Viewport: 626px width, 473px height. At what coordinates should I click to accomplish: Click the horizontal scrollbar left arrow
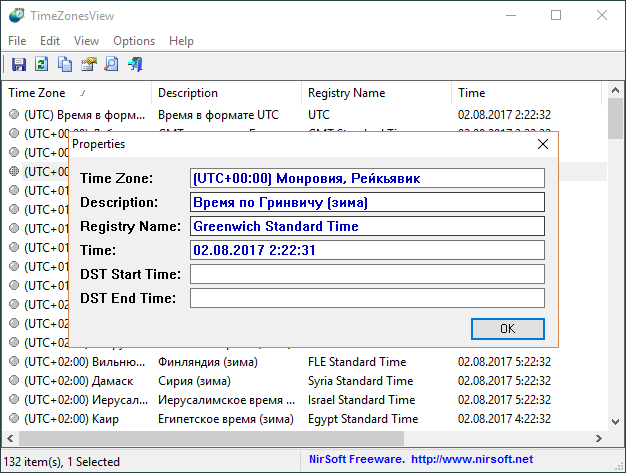[10, 438]
